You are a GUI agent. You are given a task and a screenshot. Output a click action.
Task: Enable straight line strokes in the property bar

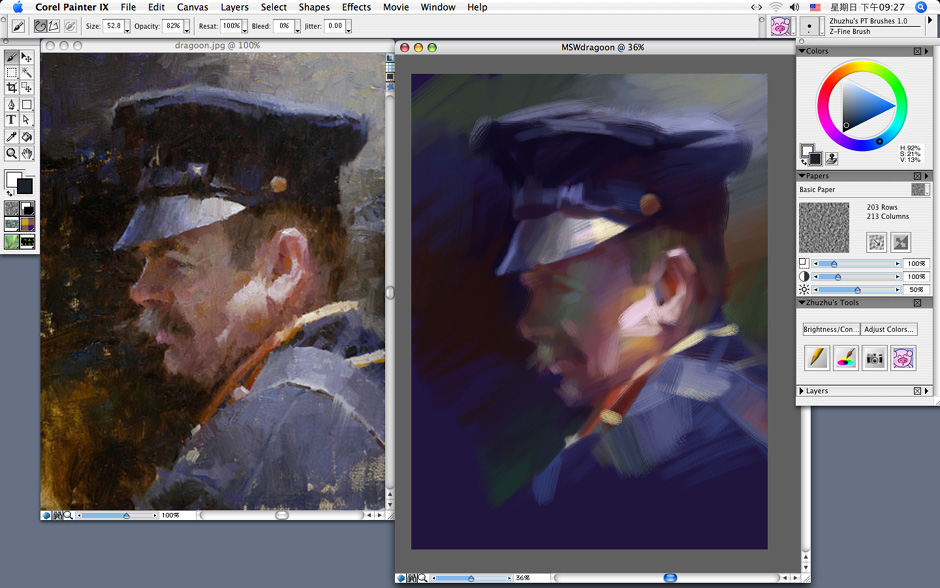(53, 26)
